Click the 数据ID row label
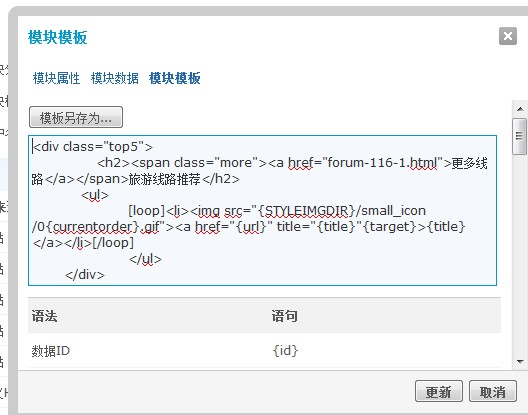Screen dimensions: 528x415 51,351
